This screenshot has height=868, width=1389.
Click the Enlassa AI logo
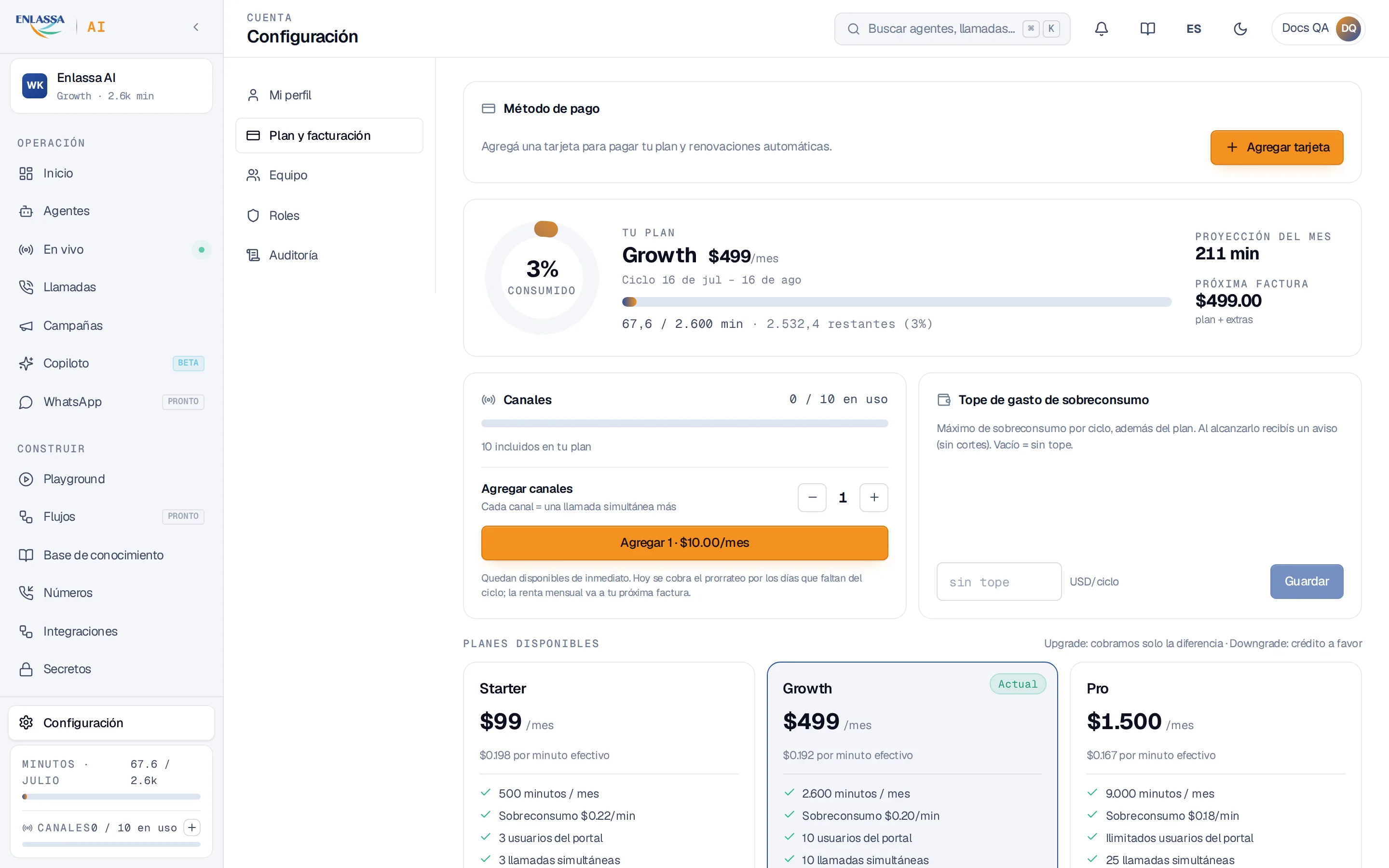click(x=60, y=27)
